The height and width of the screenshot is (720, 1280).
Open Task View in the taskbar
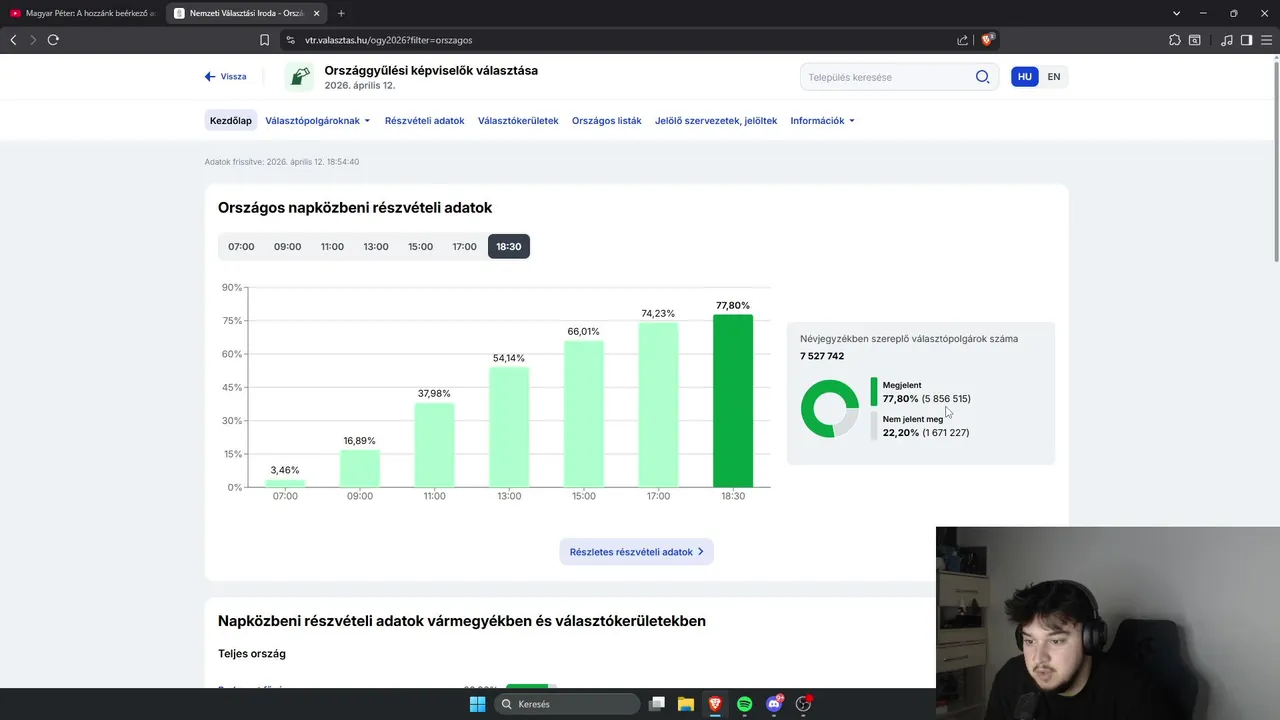click(x=657, y=704)
